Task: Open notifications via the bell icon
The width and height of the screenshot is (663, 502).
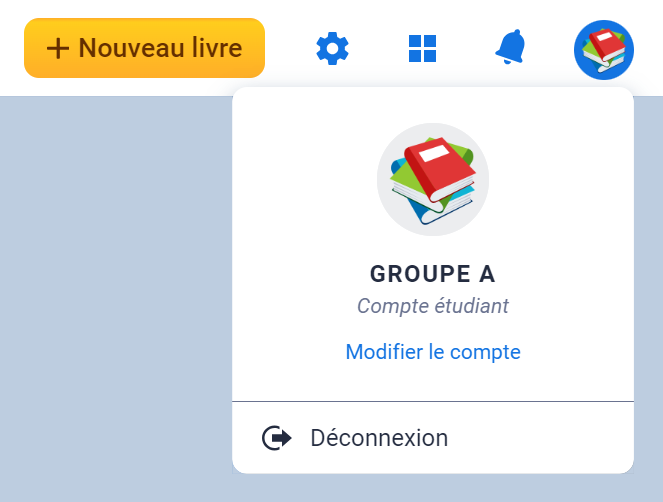Action: [511, 47]
